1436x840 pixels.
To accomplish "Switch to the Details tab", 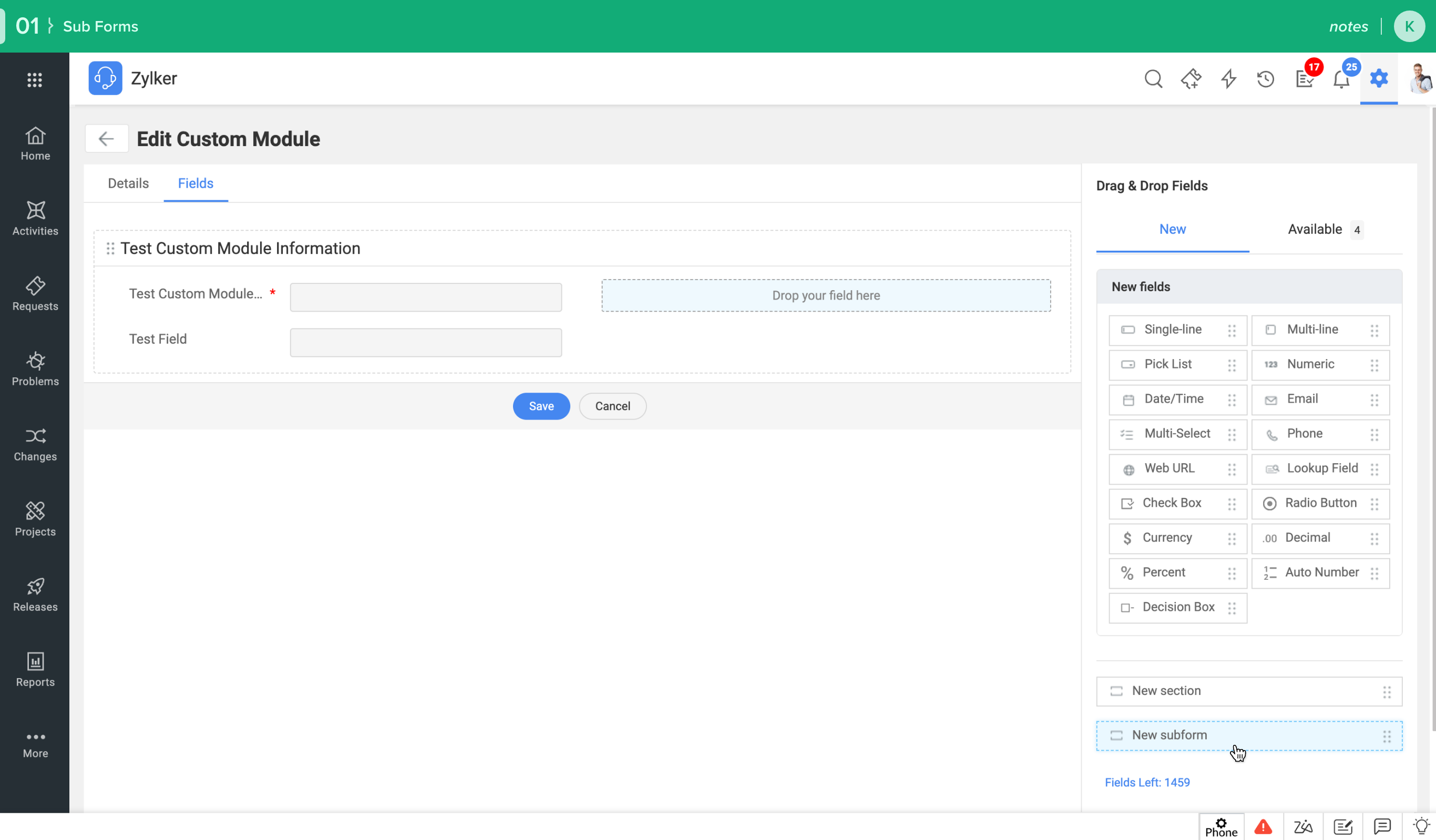I will (x=128, y=183).
